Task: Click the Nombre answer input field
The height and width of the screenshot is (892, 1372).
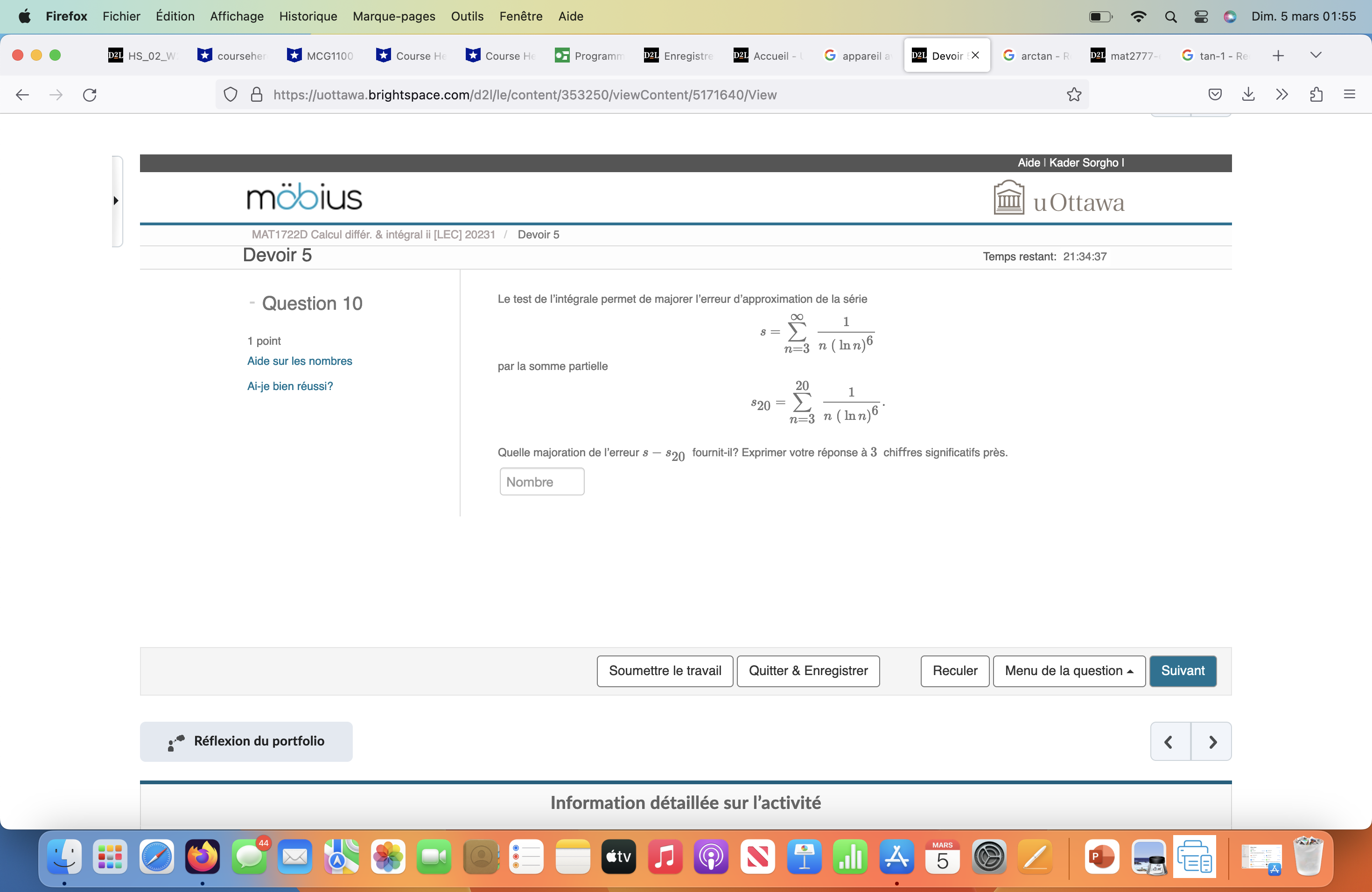Action: pyautogui.click(x=541, y=482)
